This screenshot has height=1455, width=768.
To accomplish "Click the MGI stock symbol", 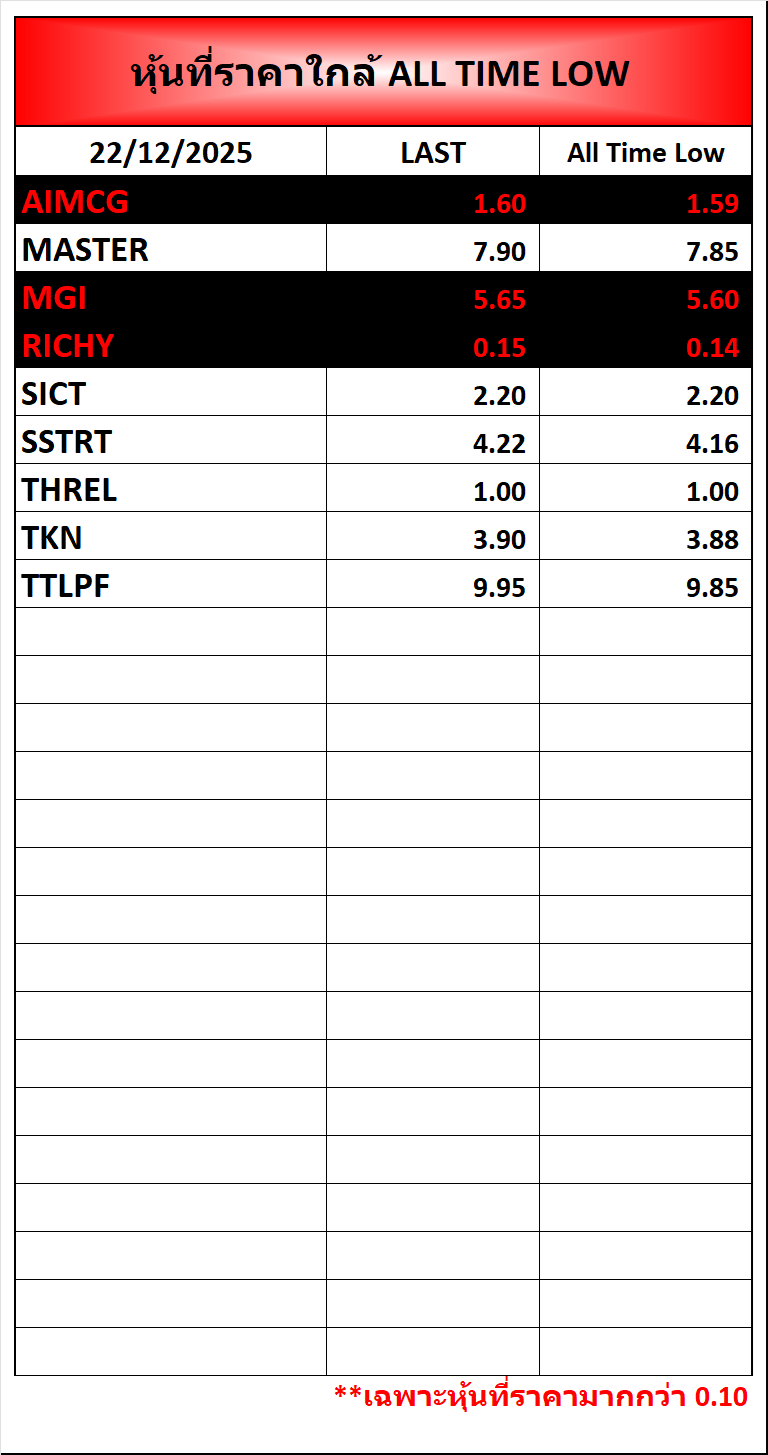I will click(x=55, y=298).
